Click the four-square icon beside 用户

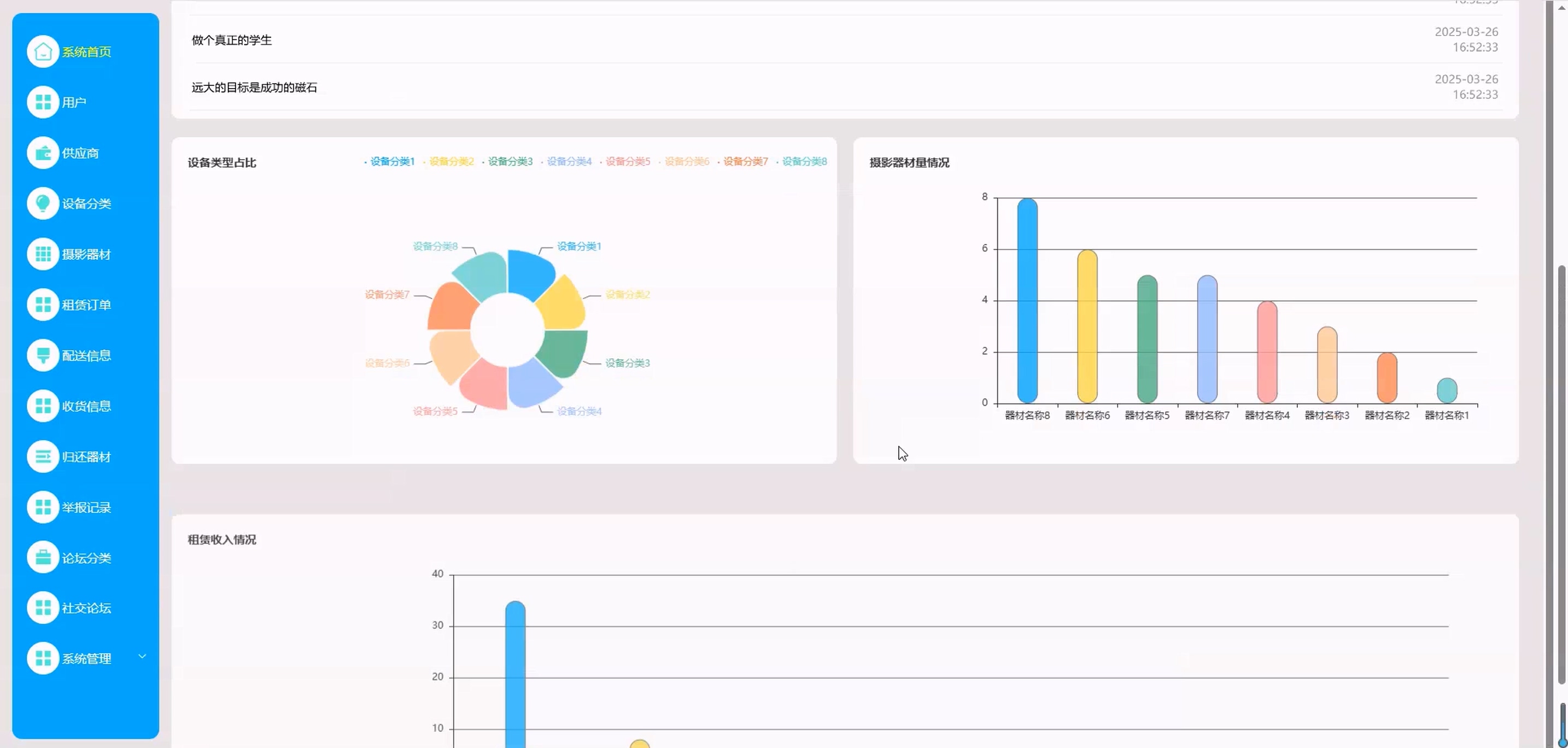43,102
